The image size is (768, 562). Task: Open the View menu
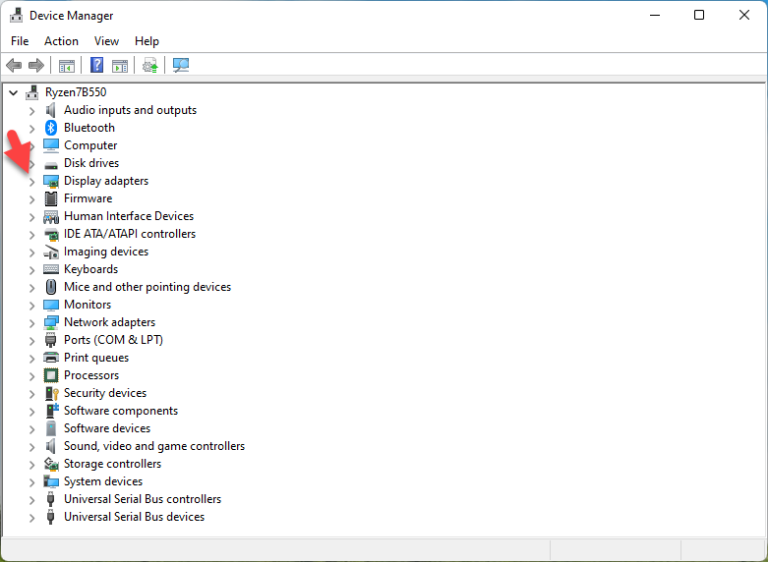point(106,41)
